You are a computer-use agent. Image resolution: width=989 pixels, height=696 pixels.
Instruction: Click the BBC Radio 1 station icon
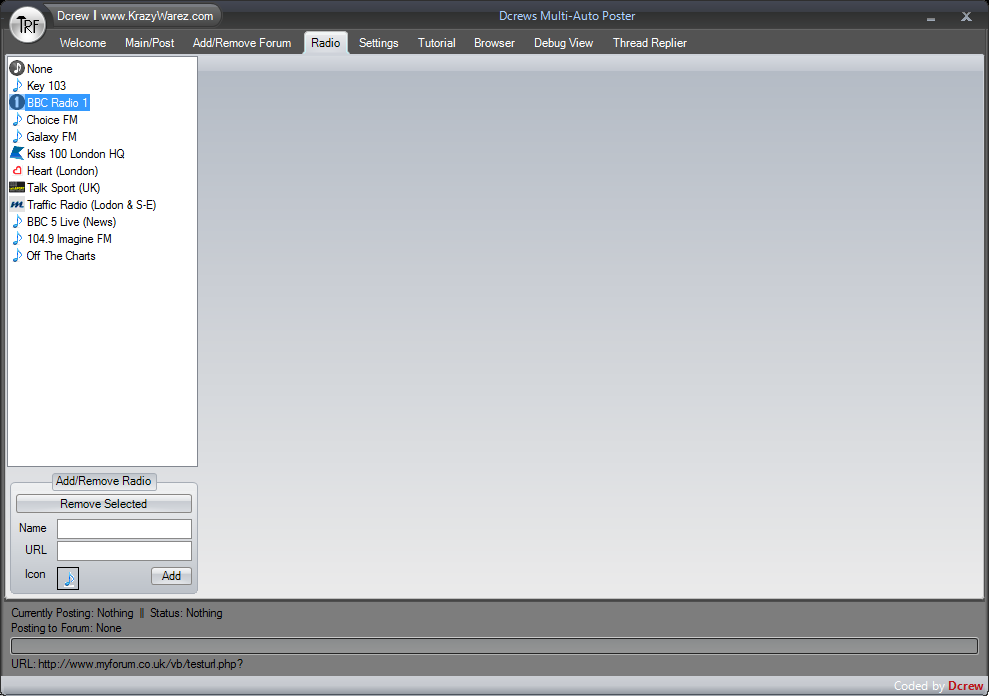click(17, 102)
